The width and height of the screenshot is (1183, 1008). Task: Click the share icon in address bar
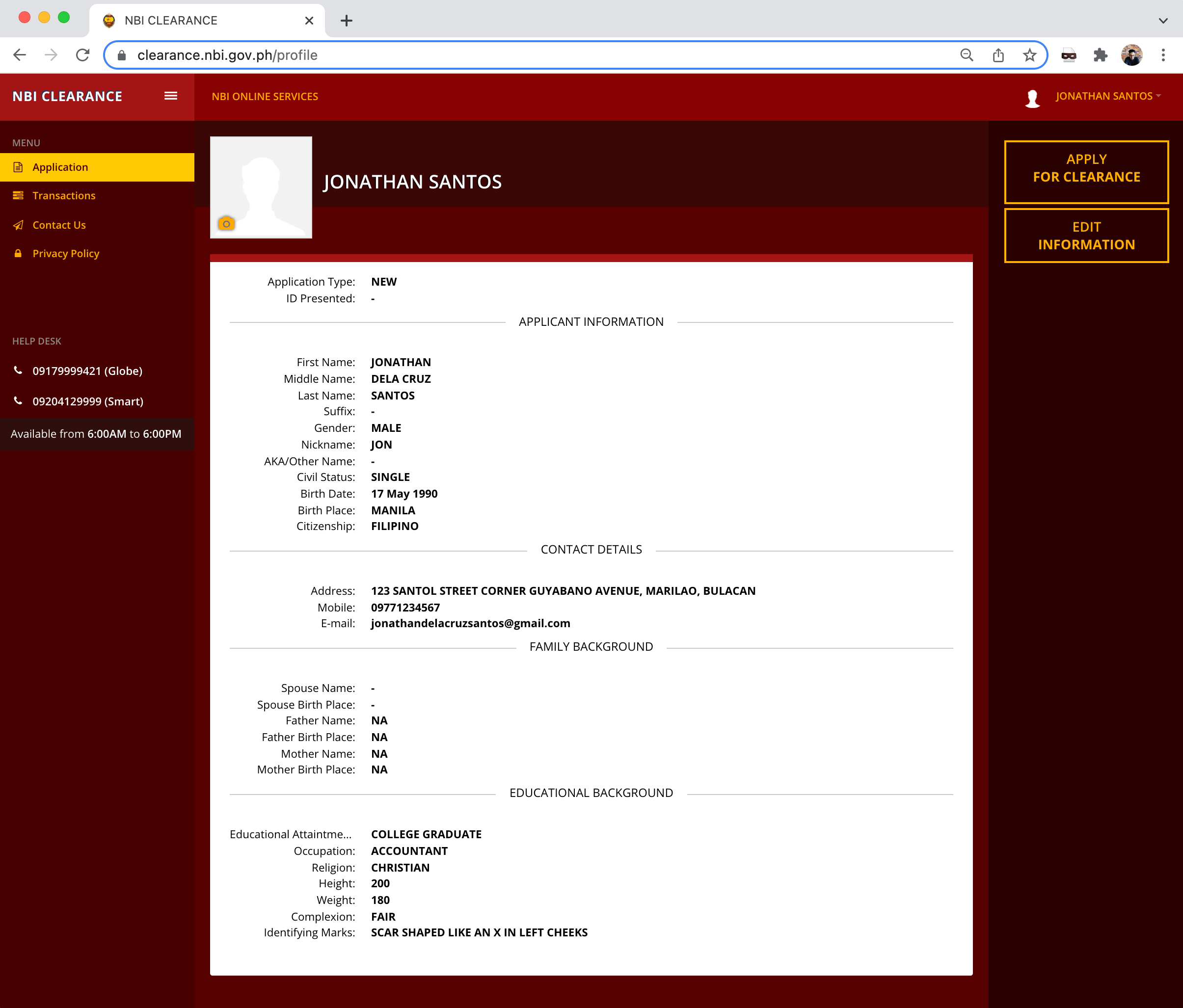click(x=998, y=55)
